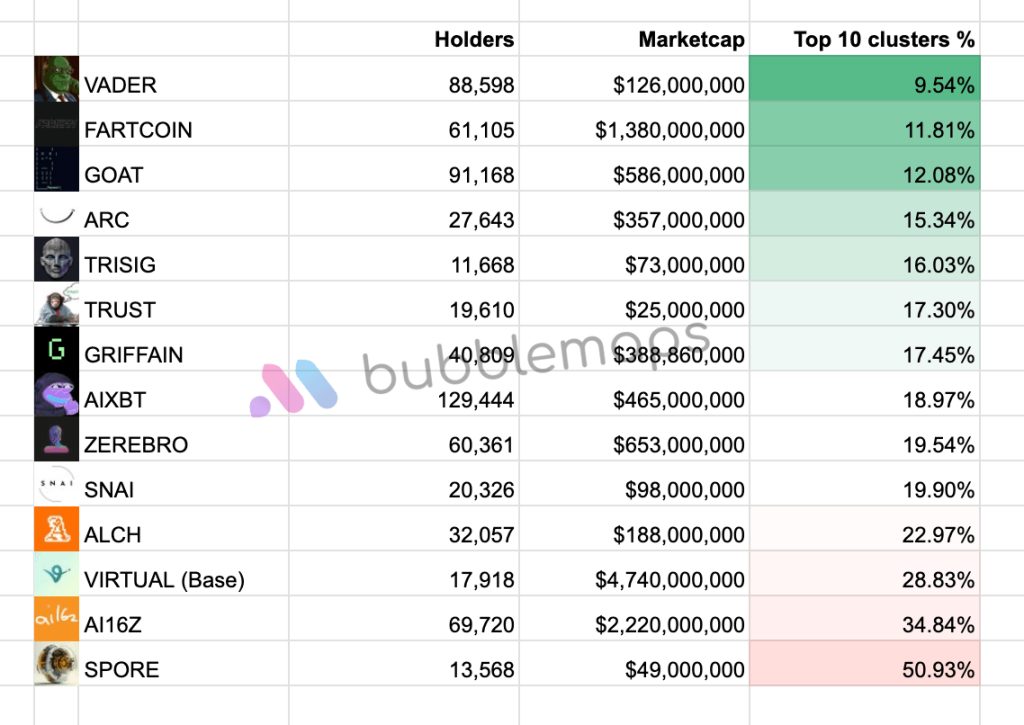Click the VADER token icon
The width and height of the screenshot is (1024, 725).
click(56, 79)
